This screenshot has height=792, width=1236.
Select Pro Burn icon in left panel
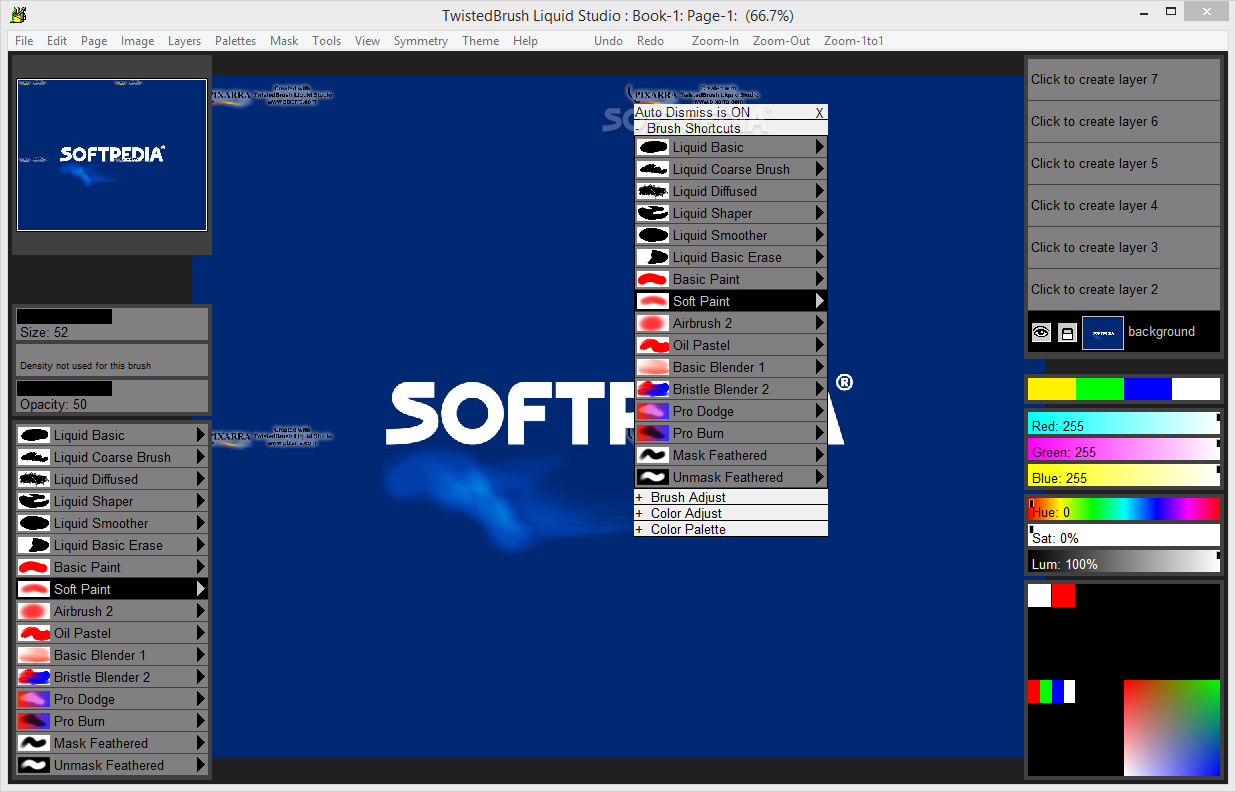(x=34, y=721)
